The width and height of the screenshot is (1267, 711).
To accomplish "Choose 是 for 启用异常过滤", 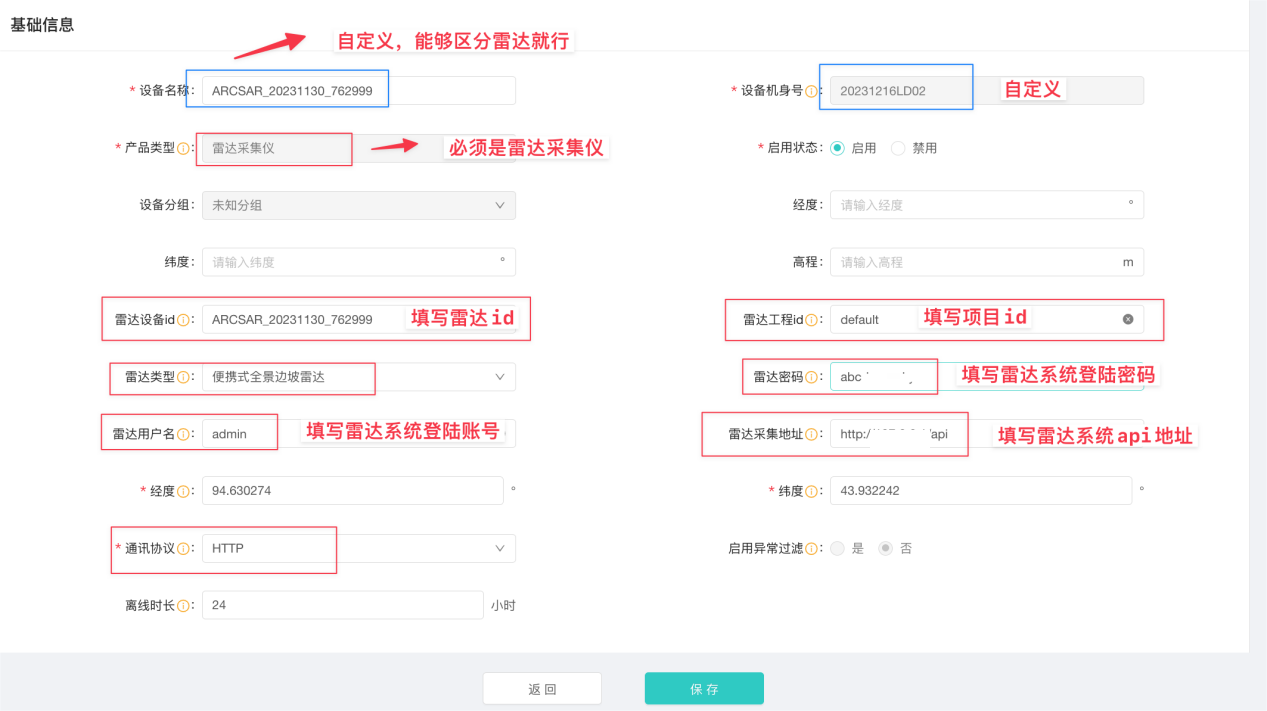I will tap(837, 549).
